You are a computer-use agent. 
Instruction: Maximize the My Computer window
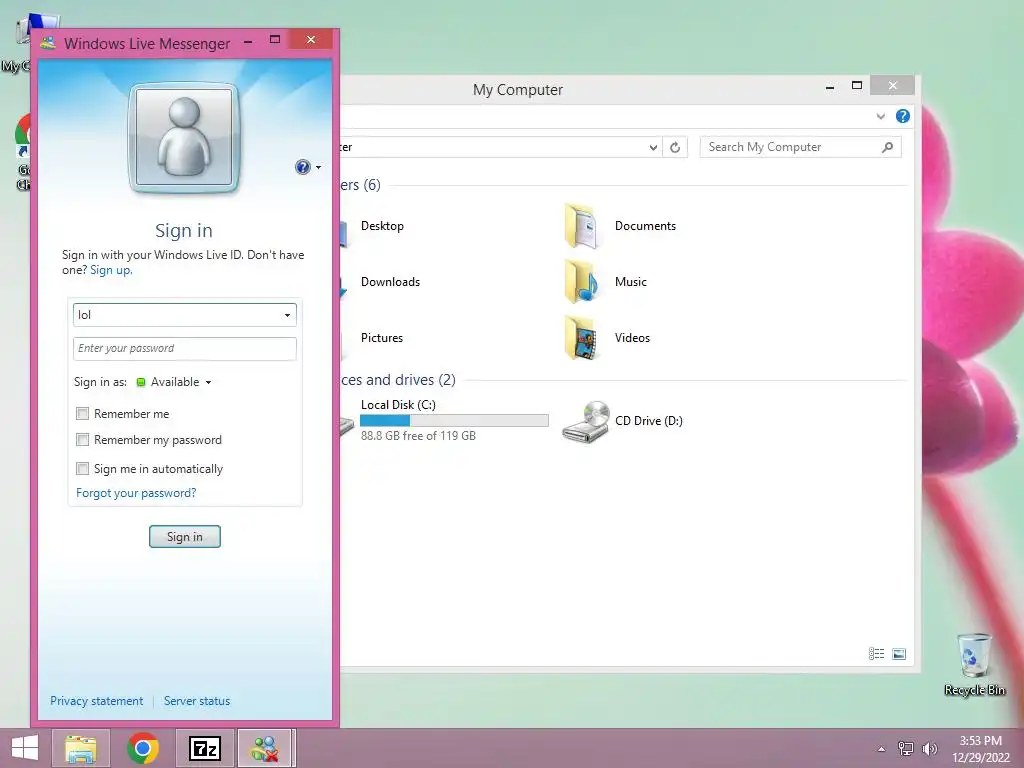pyautogui.click(x=857, y=86)
